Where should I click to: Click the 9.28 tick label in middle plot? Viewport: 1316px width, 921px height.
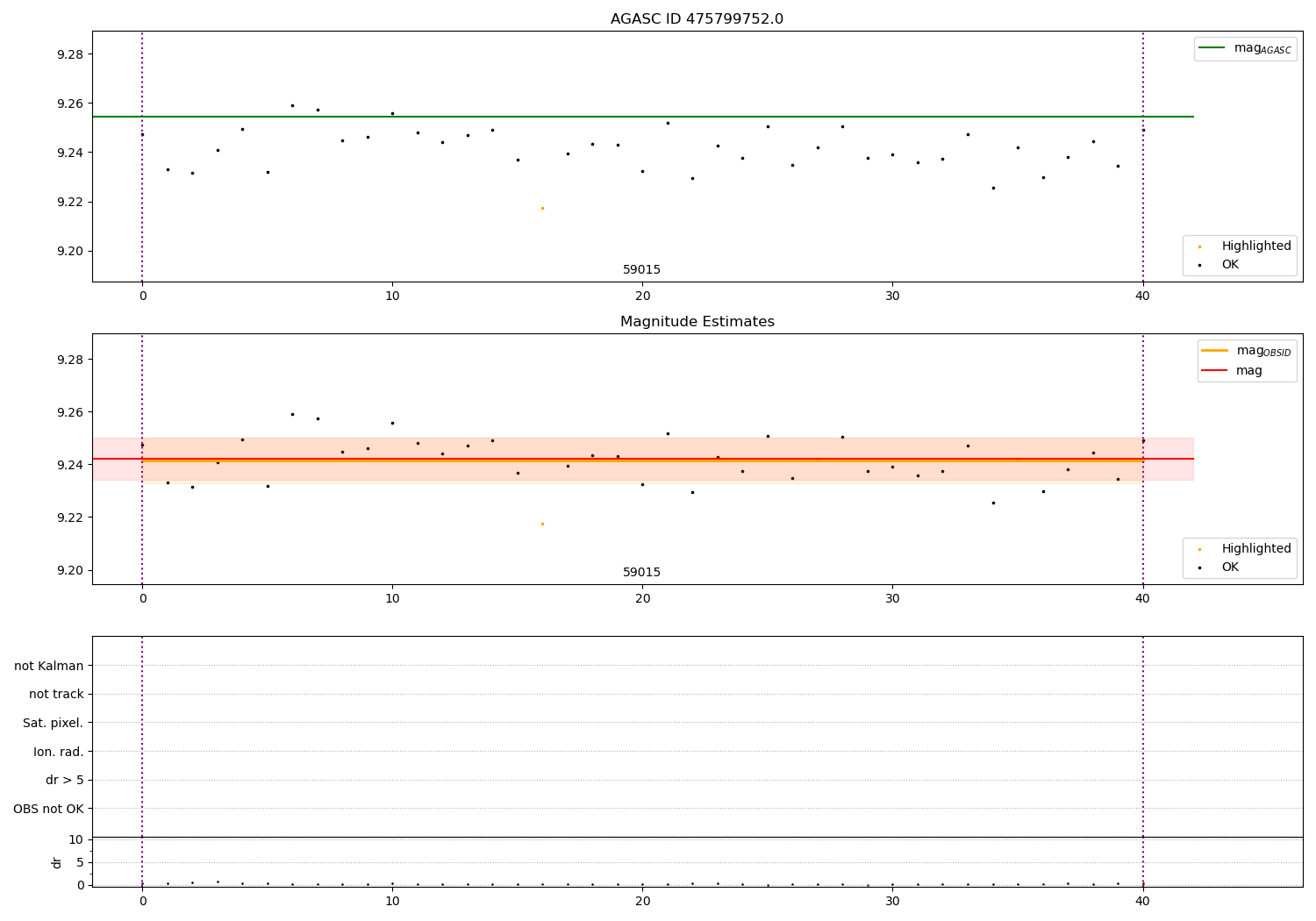pos(68,360)
